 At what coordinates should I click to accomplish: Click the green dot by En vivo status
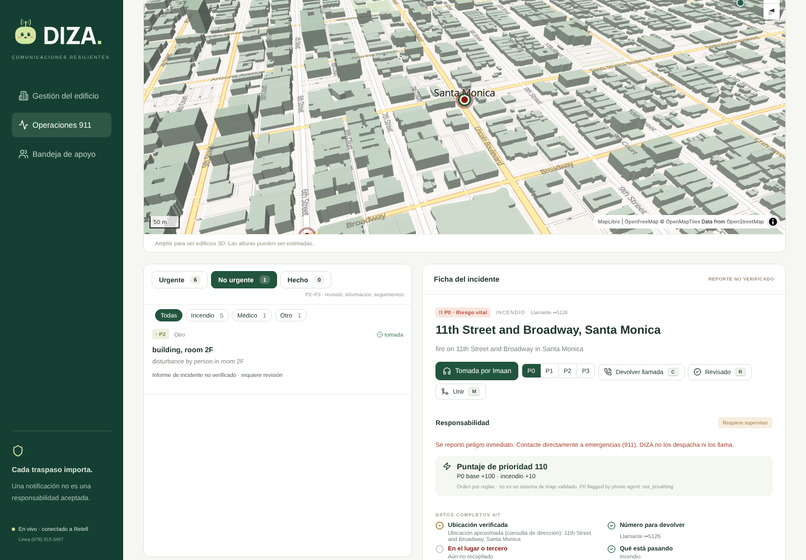click(13, 529)
